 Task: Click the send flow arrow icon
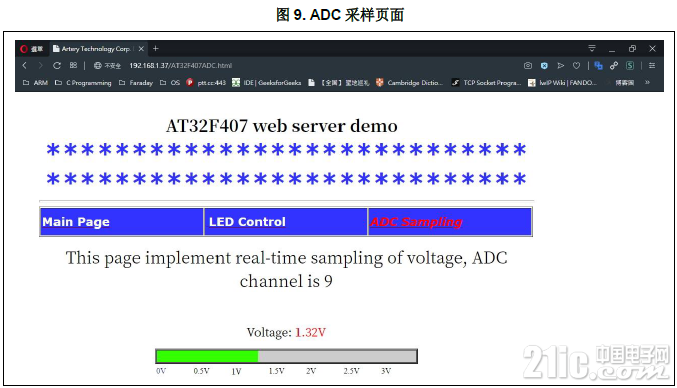560,66
